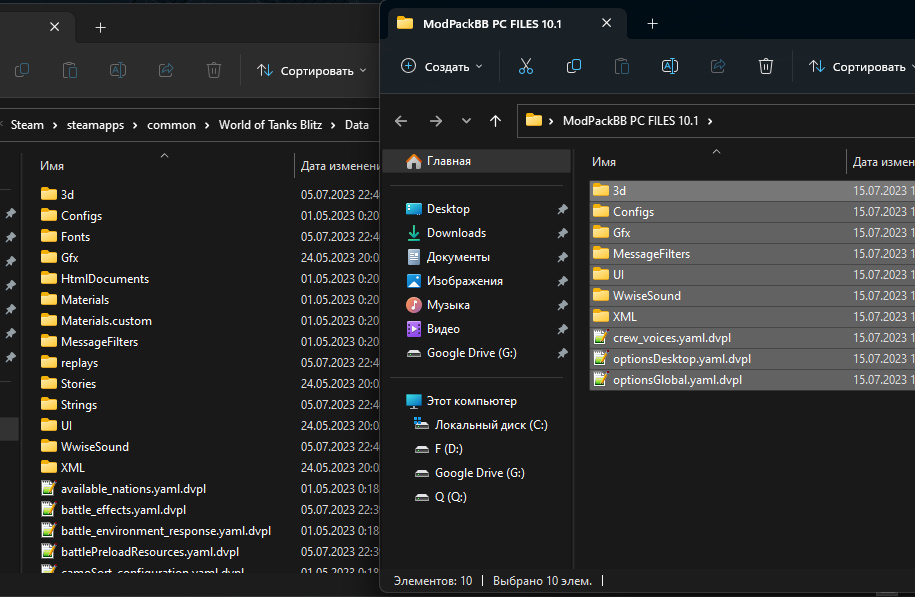Click Paste icon in left Data window toolbar
The image size is (915, 597).
coord(70,71)
